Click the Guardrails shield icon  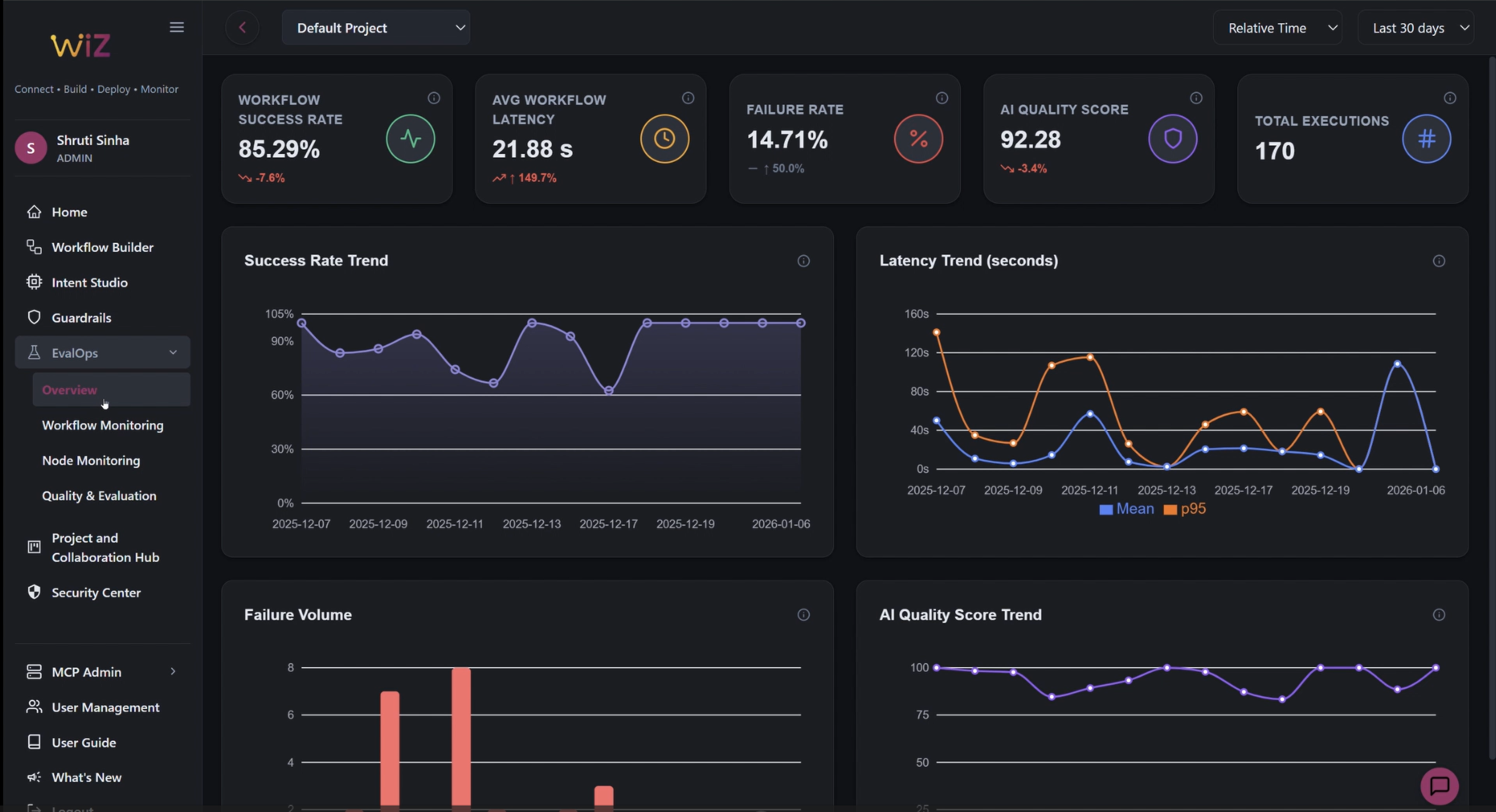point(34,317)
